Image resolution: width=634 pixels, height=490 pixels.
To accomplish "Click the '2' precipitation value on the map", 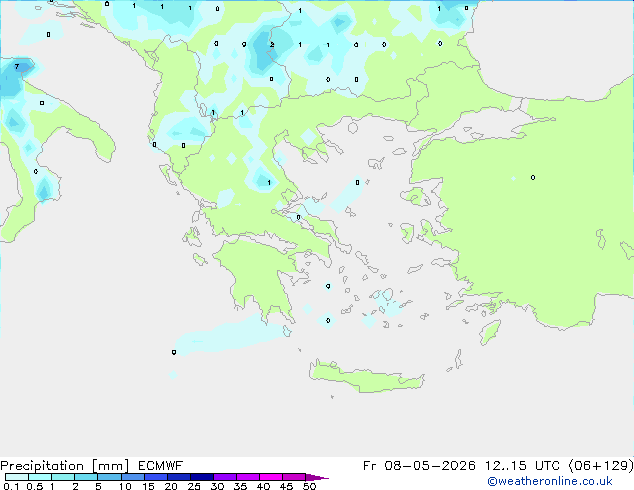I will point(272,44).
